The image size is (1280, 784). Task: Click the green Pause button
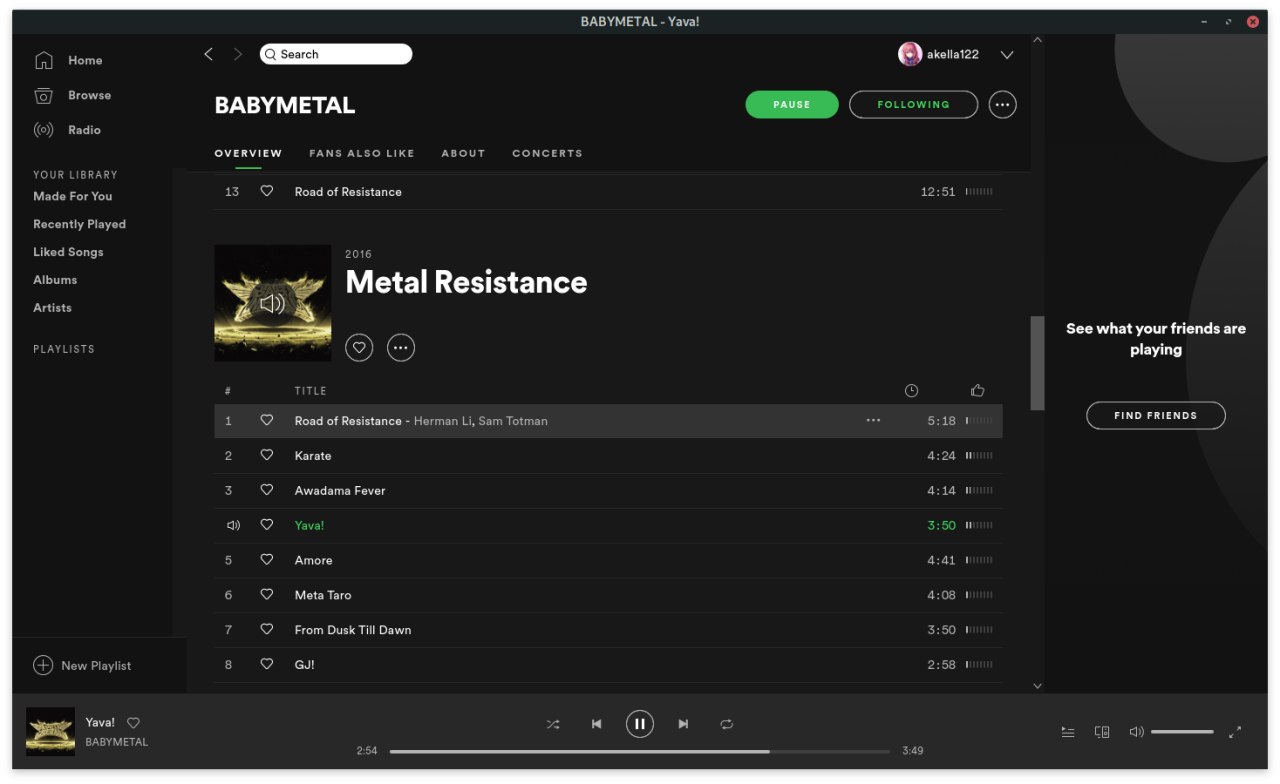(x=792, y=105)
